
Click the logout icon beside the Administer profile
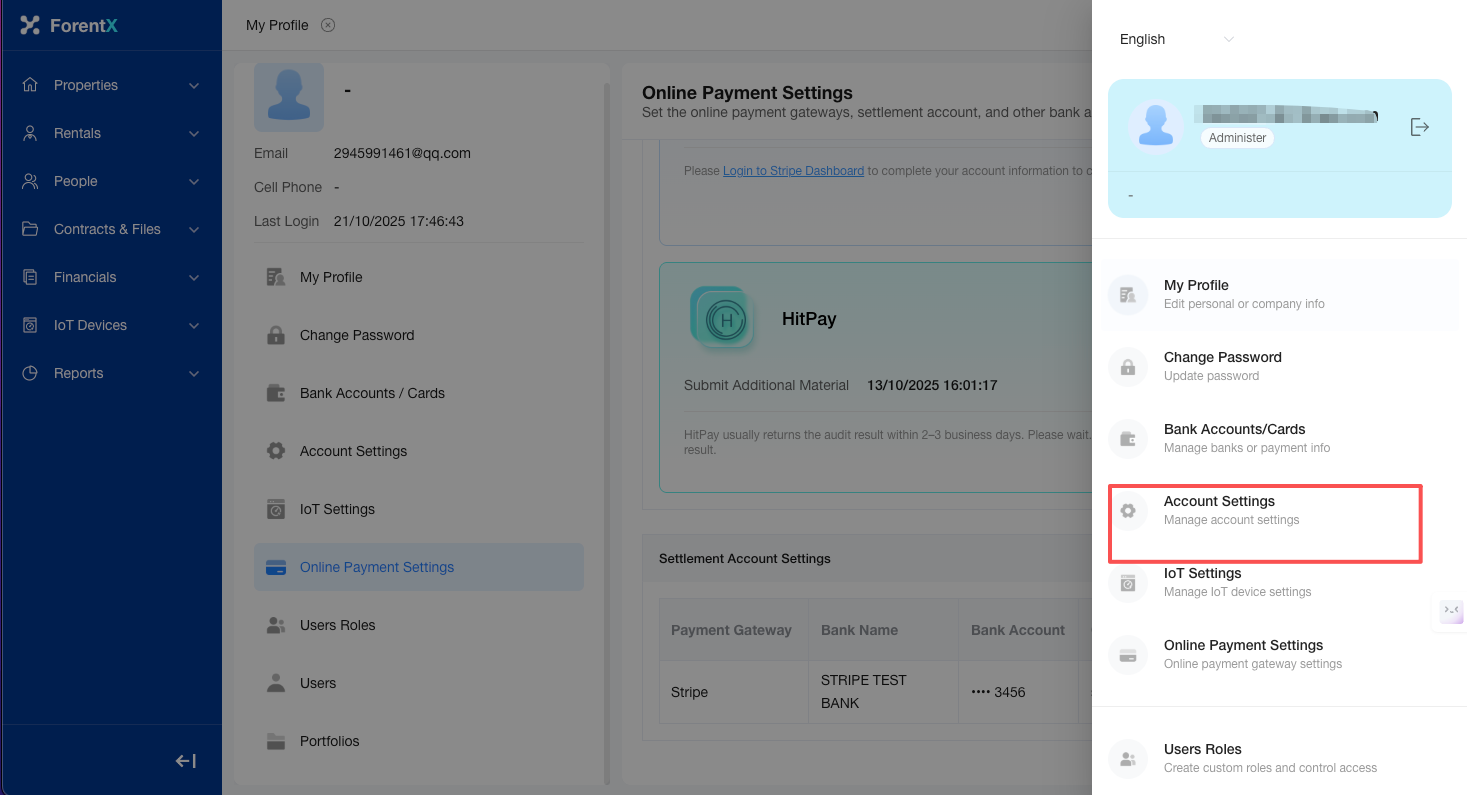[1419, 127]
